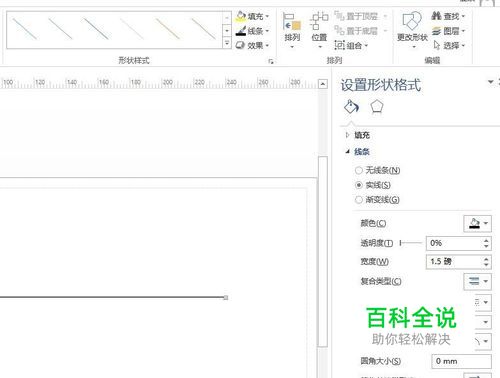Click 置于底层 send to back

(356, 31)
